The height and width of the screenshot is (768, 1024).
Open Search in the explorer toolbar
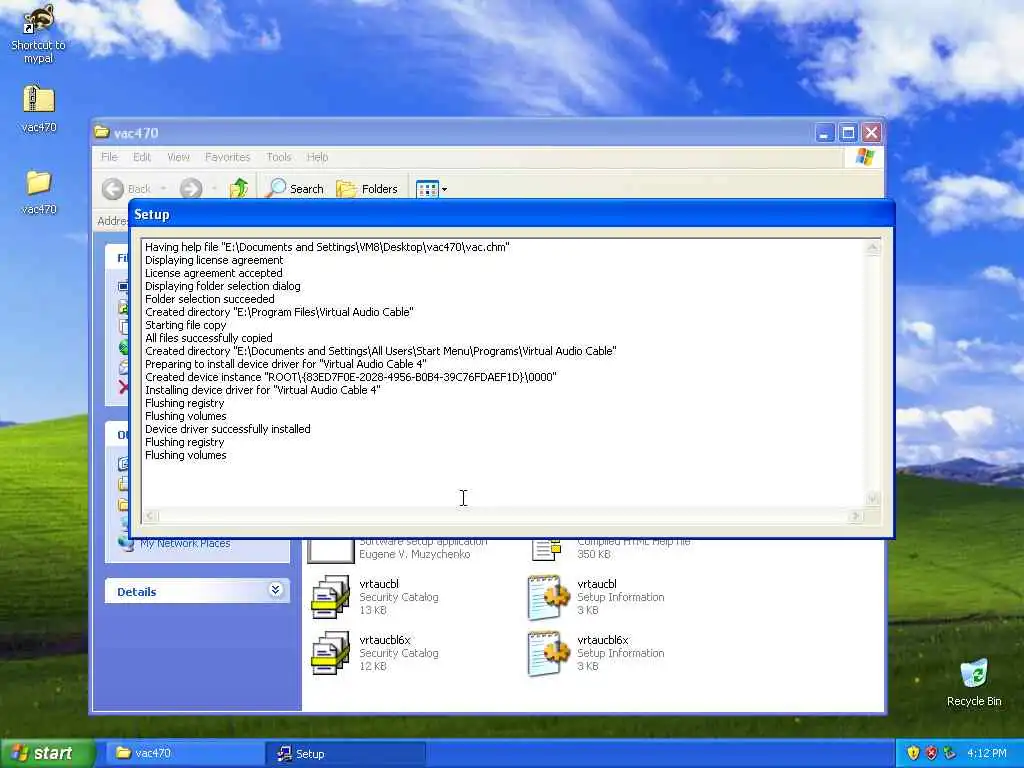[x=295, y=189]
